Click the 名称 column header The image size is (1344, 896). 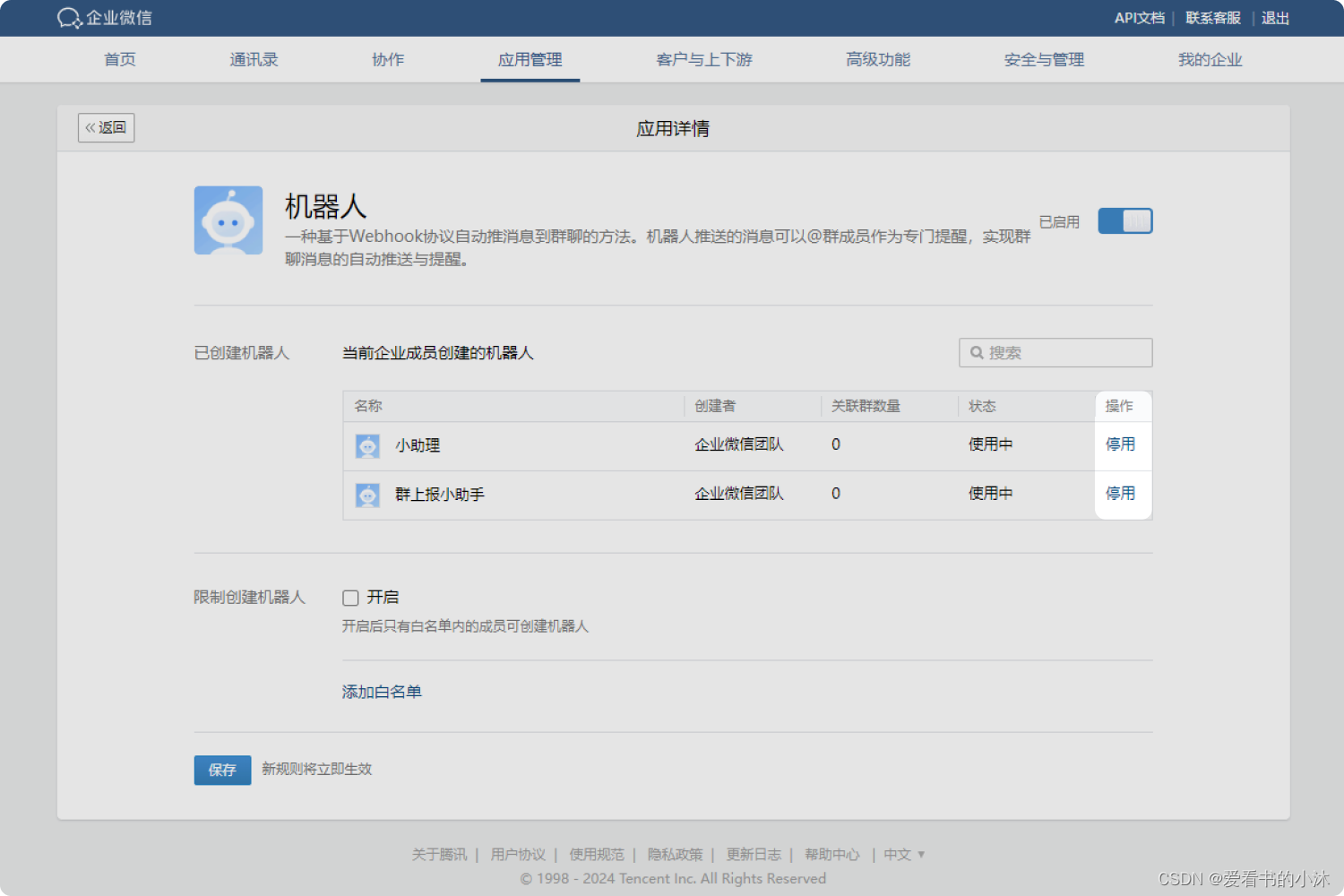click(x=368, y=406)
